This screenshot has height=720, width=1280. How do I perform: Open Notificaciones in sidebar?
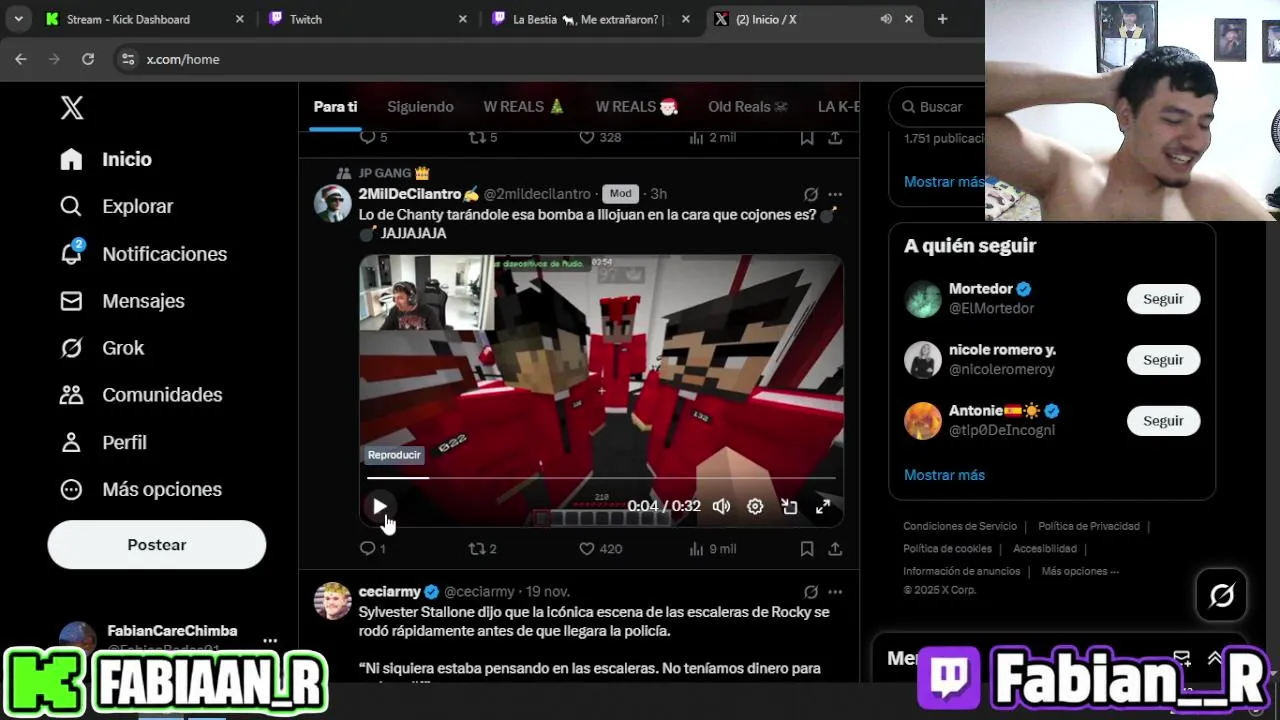pos(143,254)
